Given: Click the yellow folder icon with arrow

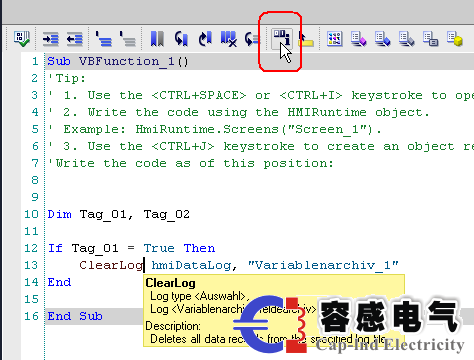Looking at the screenshot, I should coord(306,39).
